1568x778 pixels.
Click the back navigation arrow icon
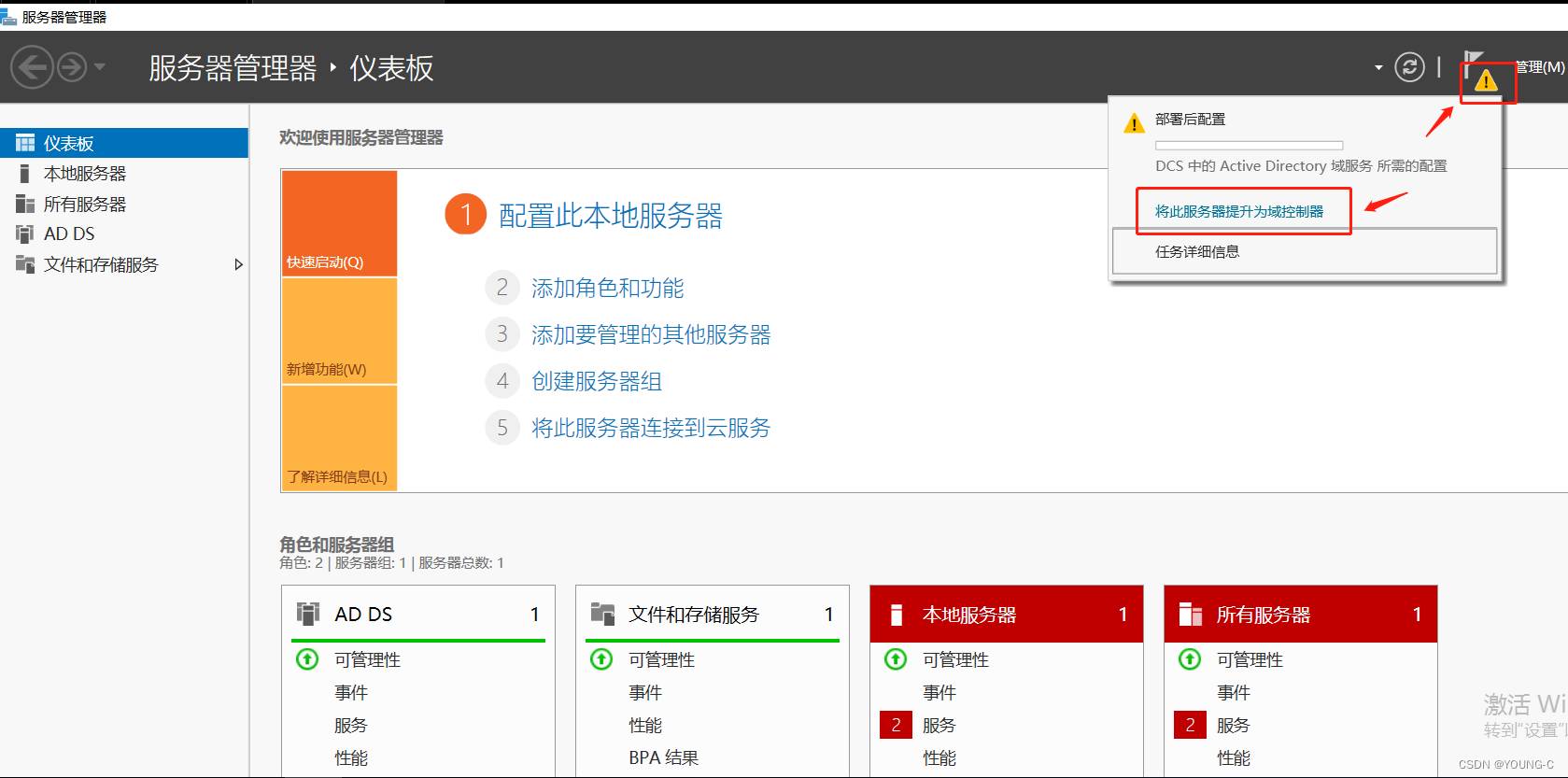(x=32, y=67)
